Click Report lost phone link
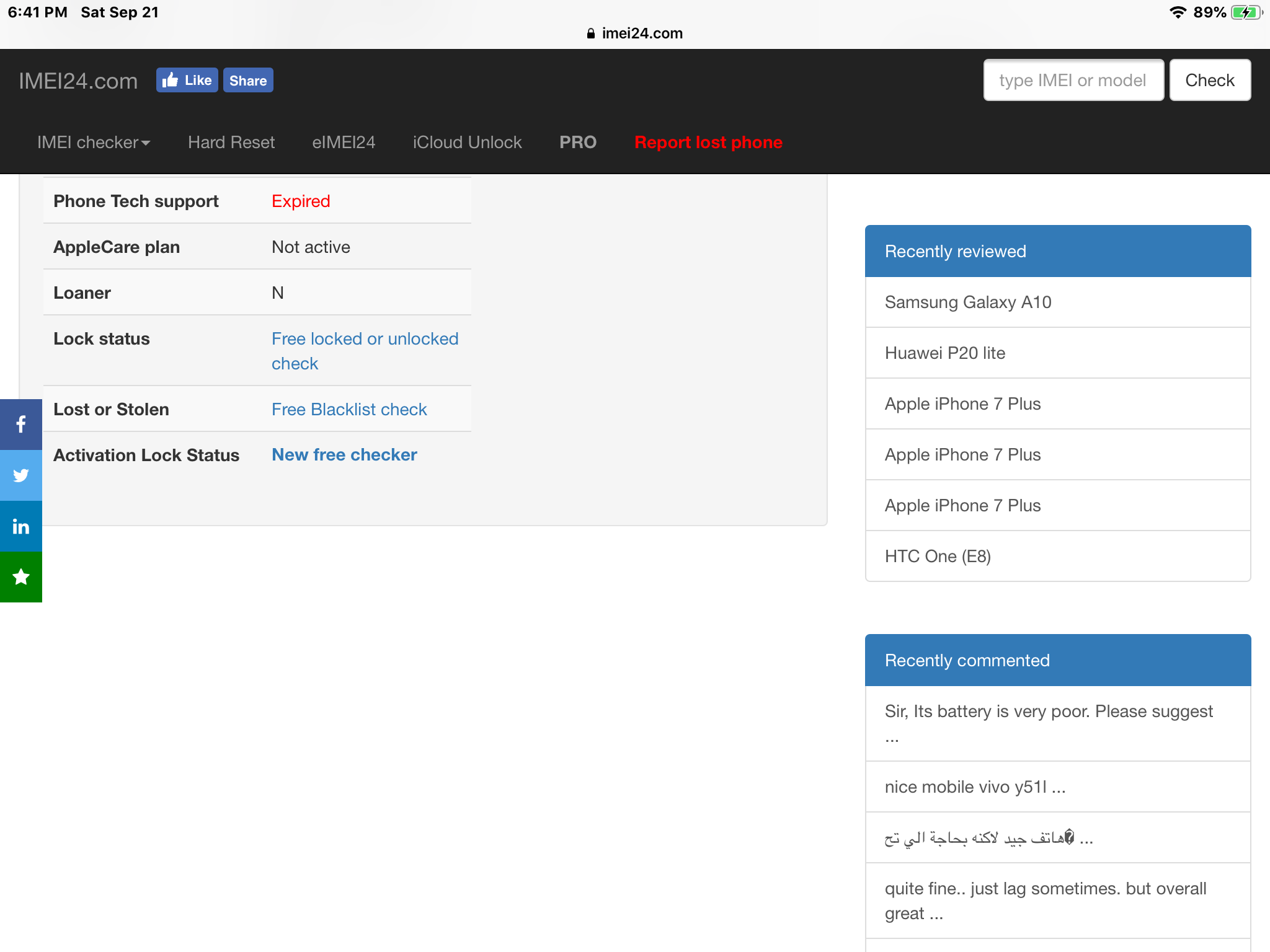 708,143
